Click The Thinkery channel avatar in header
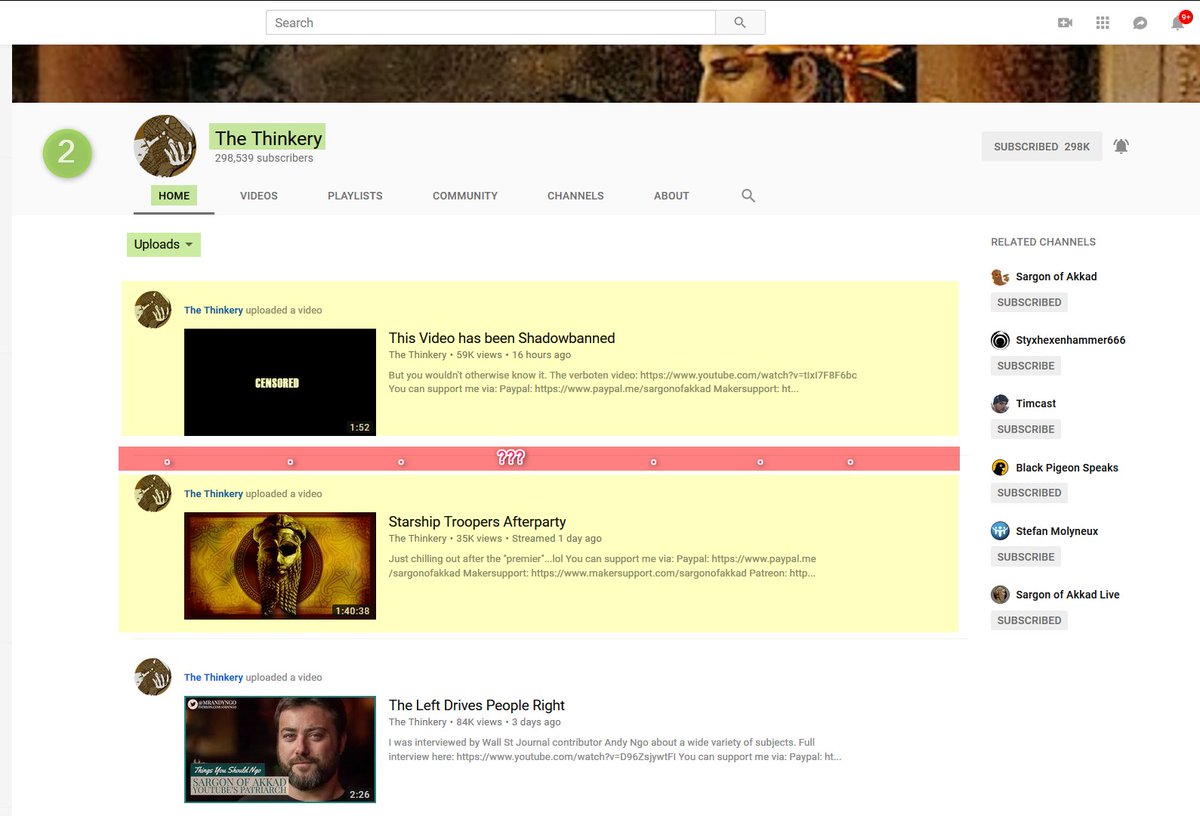The width and height of the screenshot is (1200, 816). coord(165,146)
